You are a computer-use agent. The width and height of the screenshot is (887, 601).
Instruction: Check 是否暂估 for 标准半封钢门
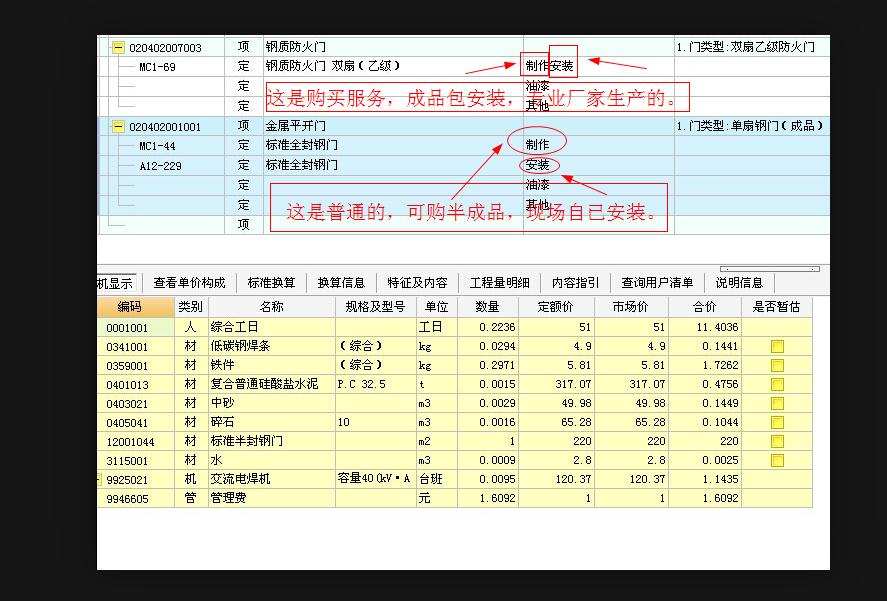777,441
